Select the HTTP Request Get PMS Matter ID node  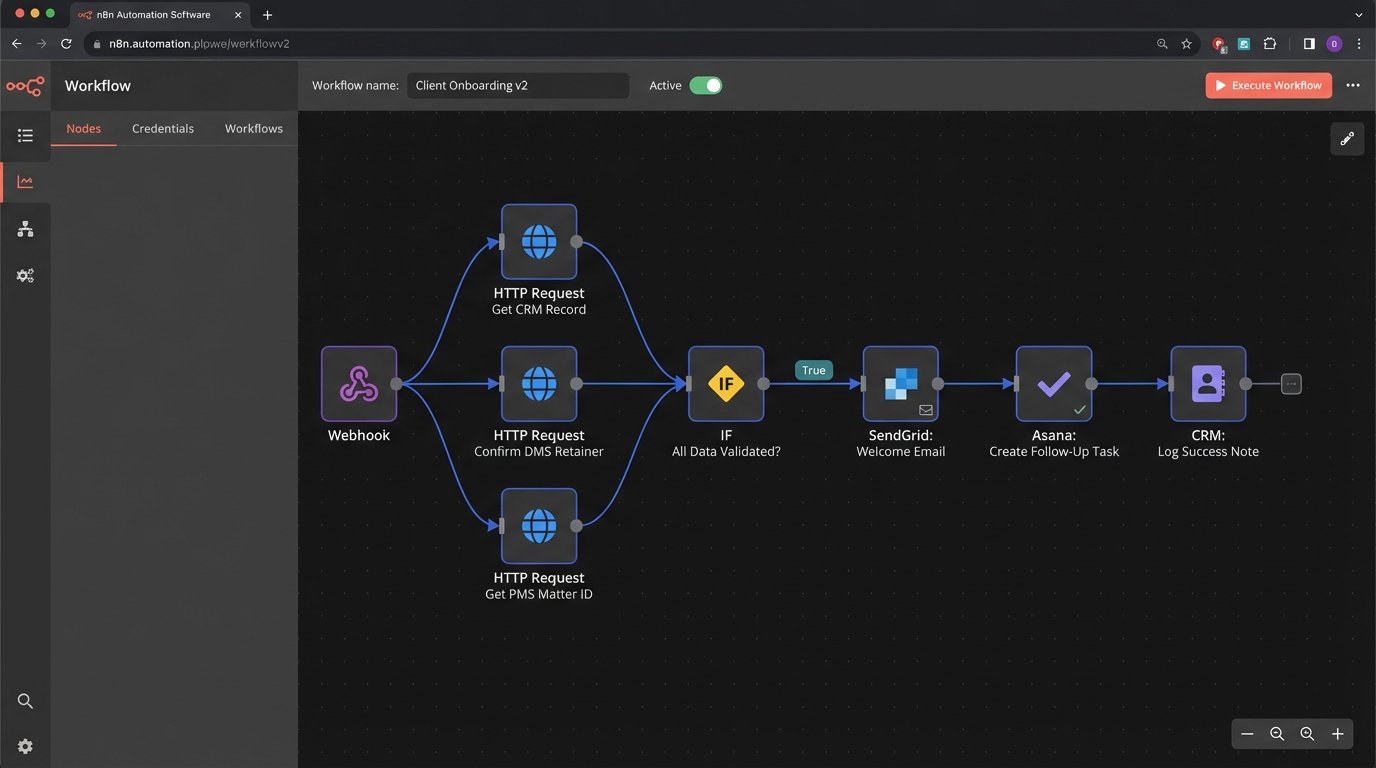(x=539, y=525)
